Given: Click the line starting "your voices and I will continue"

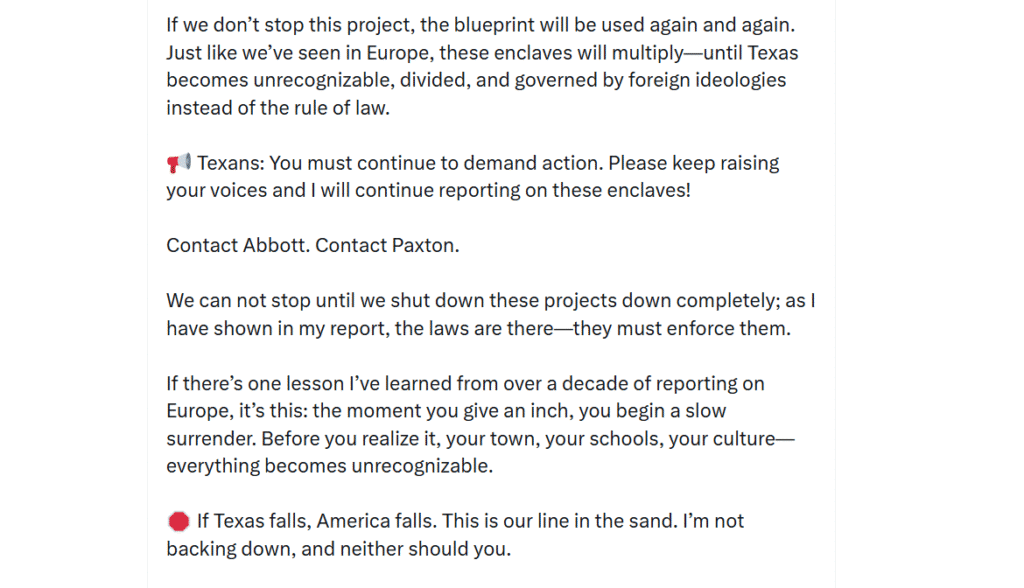Looking at the screenshot, I should pyautogui.click(x=428, y=190).
